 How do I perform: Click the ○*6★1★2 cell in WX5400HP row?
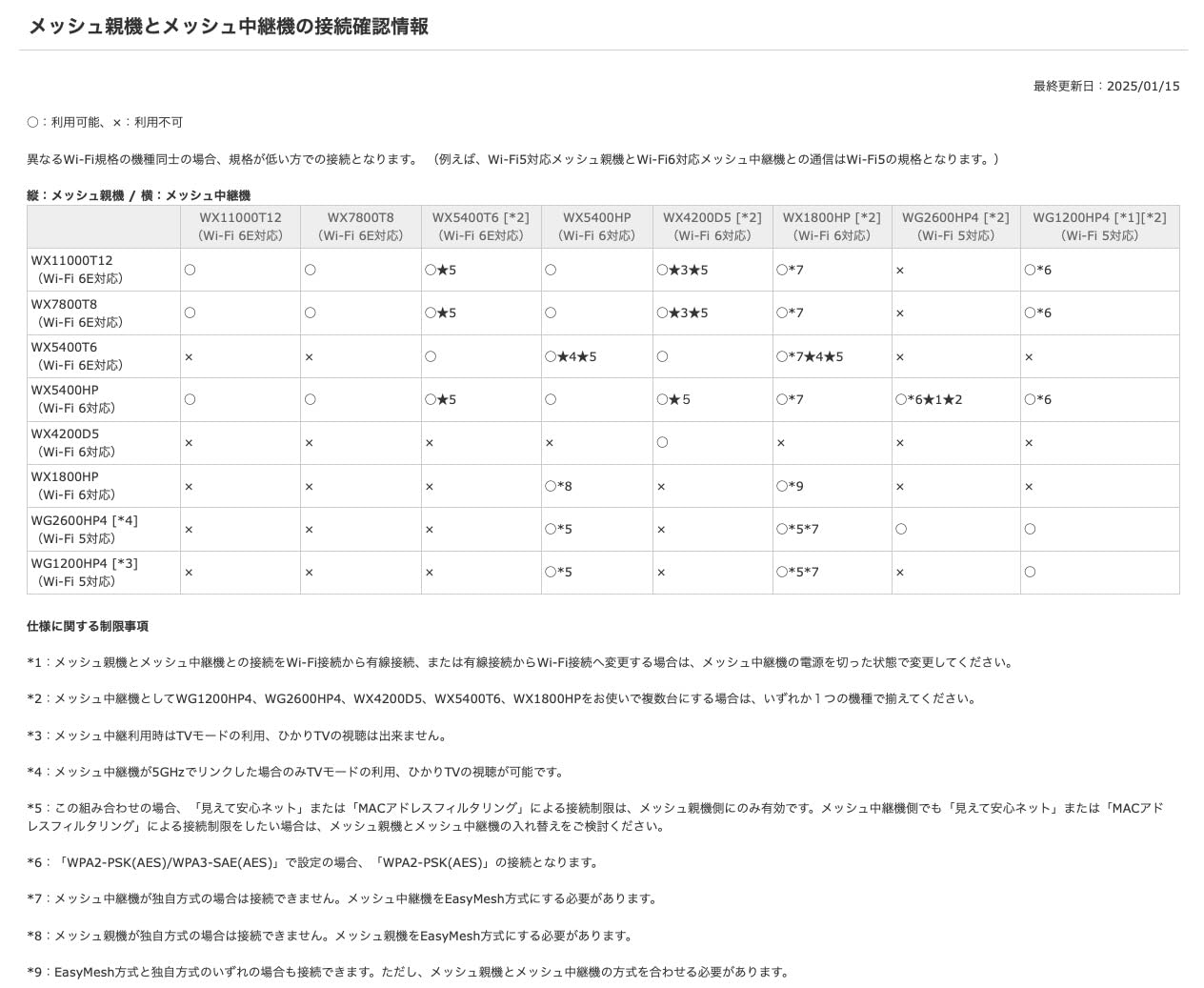tap(930, 399)
